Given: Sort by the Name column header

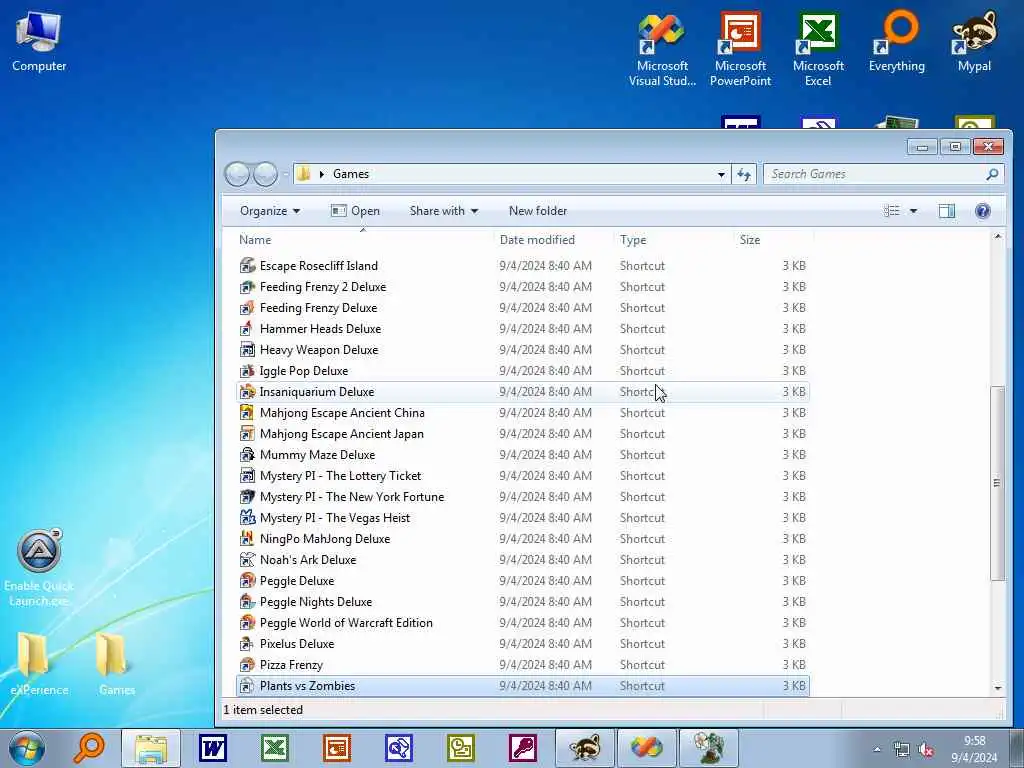Looking at the screenshot, I should 363,240.
